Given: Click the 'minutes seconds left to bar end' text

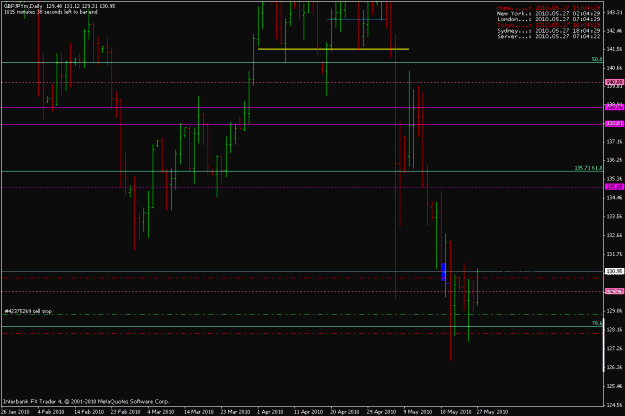Looking at the screenshot, I should 51,12.
